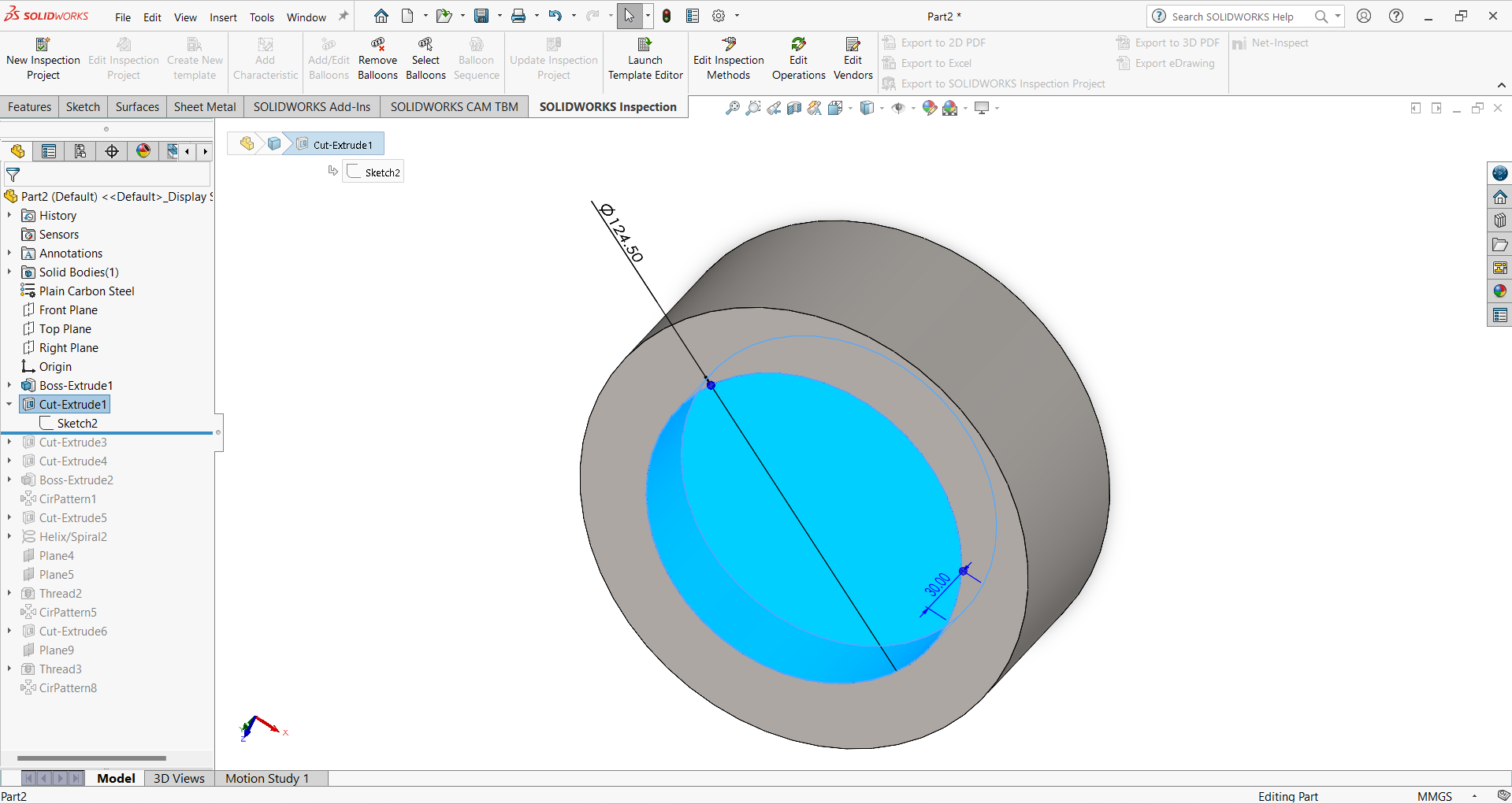Viewport: 1512px width, 804px height.
Task: Pin the menu bar with pushpin
Action: pos(344,17)
